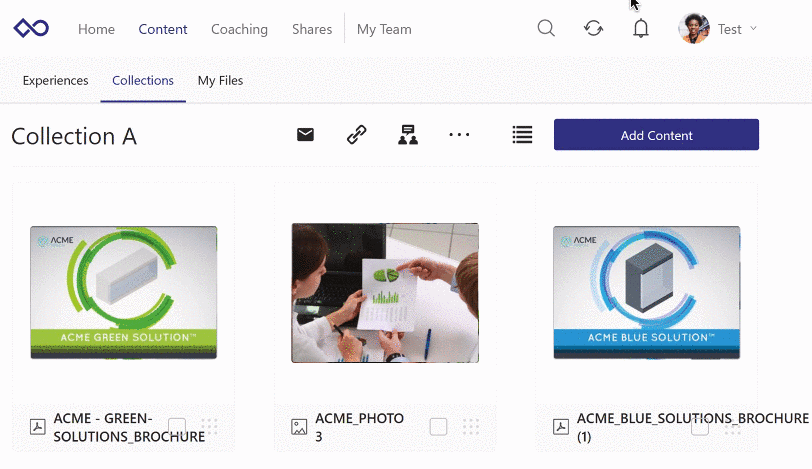Screen dimensions: 812x469
Task: Click PDF icon beside Green Solutions brochure
Action: coord(37,427)
